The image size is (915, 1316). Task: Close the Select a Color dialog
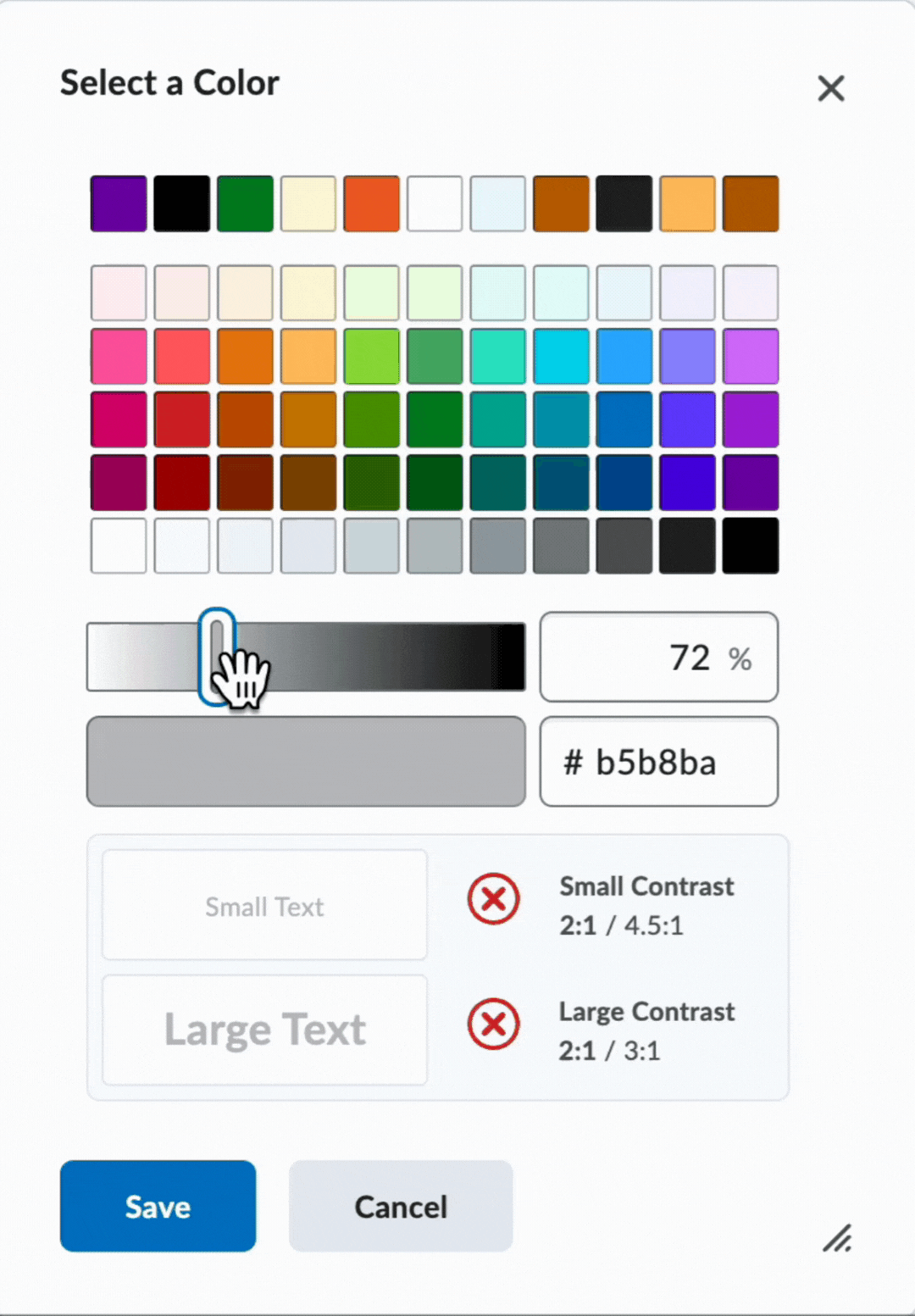pyautogui.click(x=831, y=88)
